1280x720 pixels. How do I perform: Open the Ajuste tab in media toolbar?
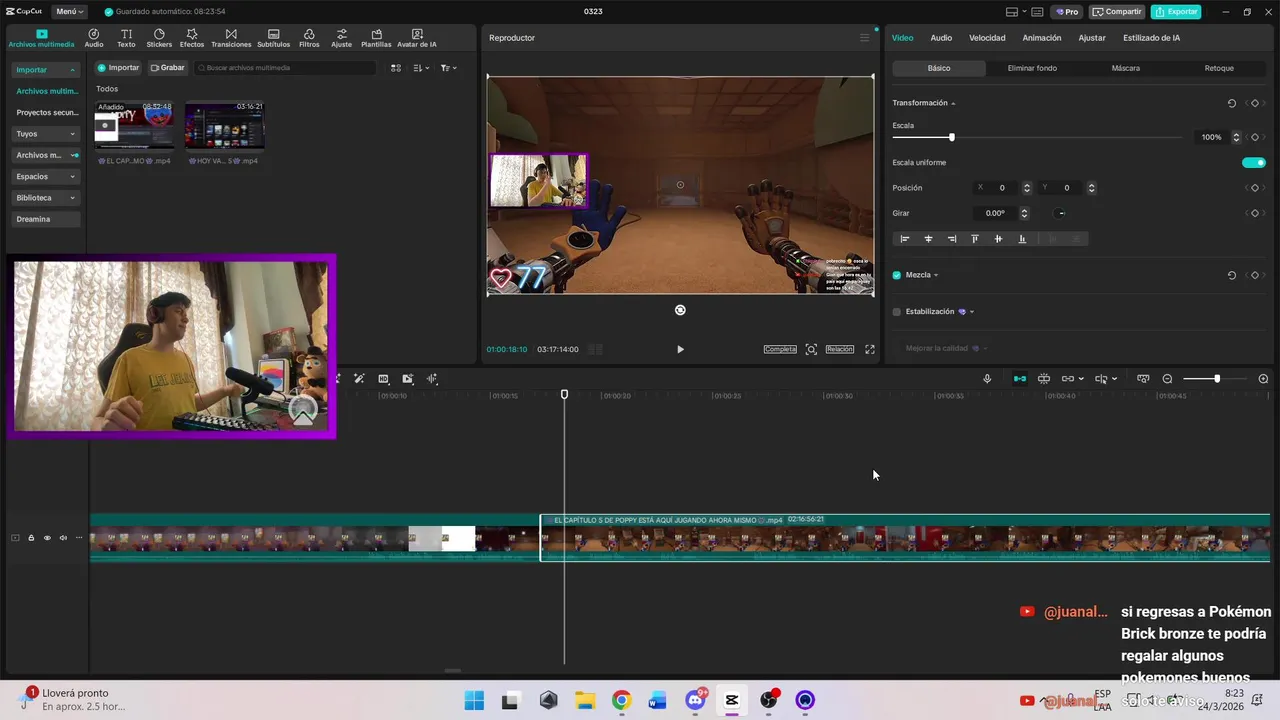coord(341,38)
